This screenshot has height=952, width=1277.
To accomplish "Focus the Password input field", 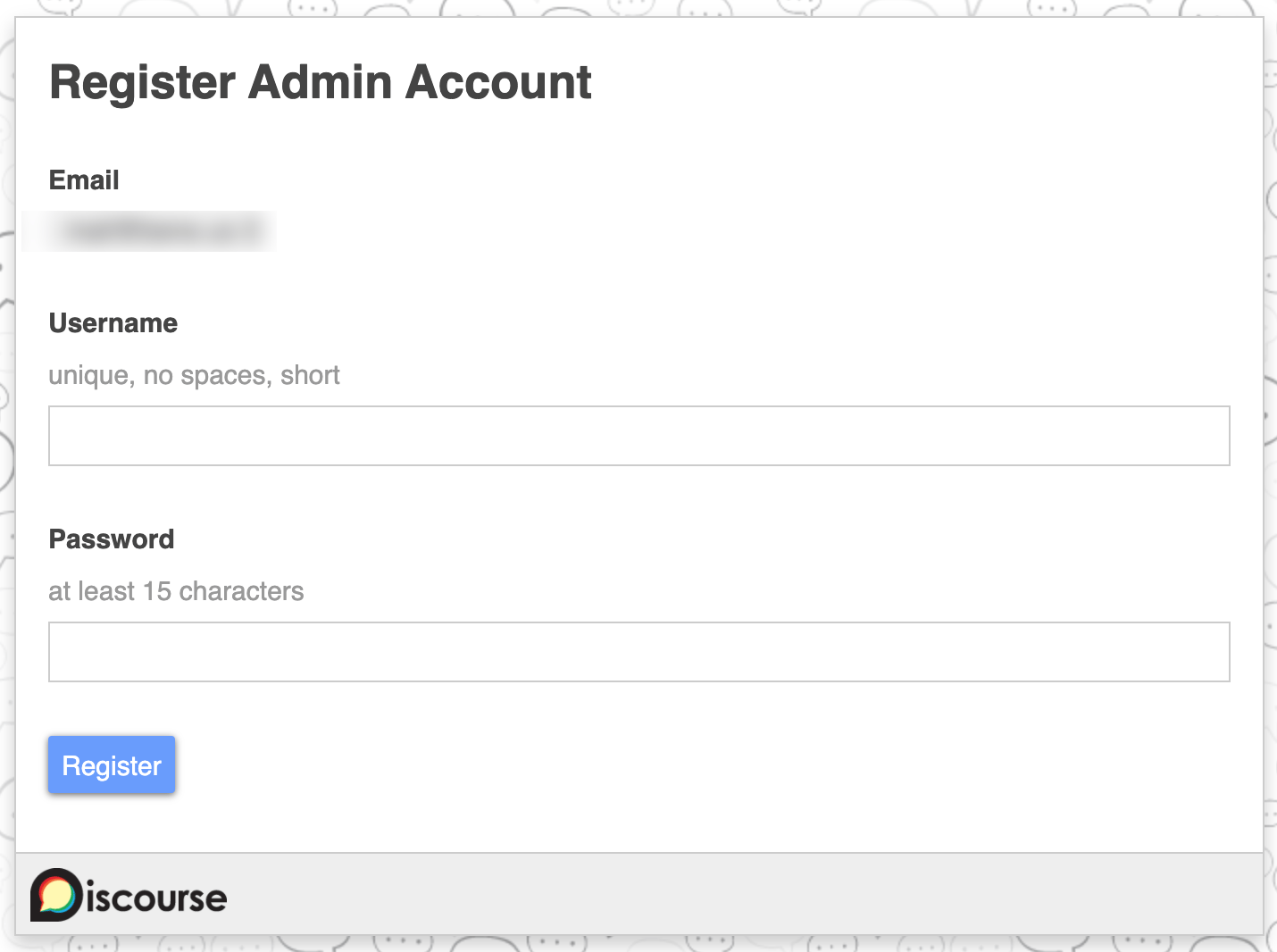I will (639, 652).
